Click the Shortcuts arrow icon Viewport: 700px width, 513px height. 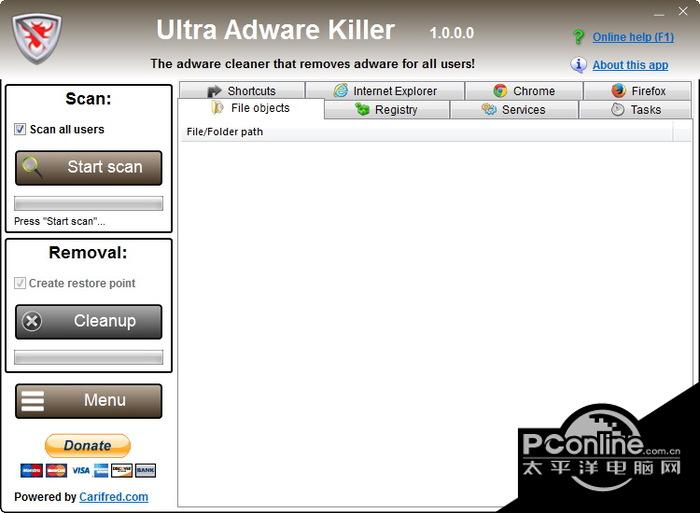coord(214,91)
